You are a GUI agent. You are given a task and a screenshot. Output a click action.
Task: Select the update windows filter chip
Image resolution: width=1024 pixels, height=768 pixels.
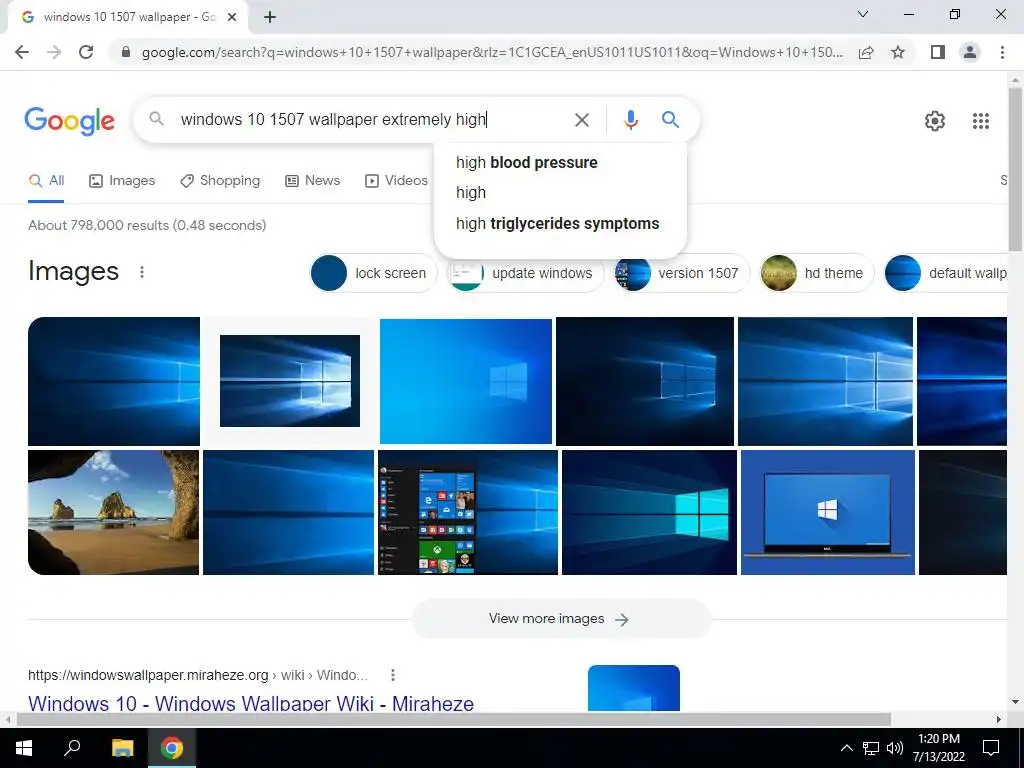tap(524, 273)
